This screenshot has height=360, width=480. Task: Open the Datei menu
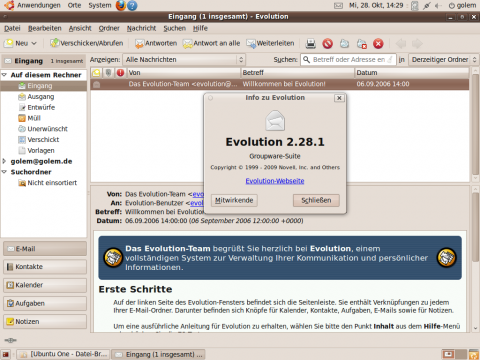pos(12,28)
